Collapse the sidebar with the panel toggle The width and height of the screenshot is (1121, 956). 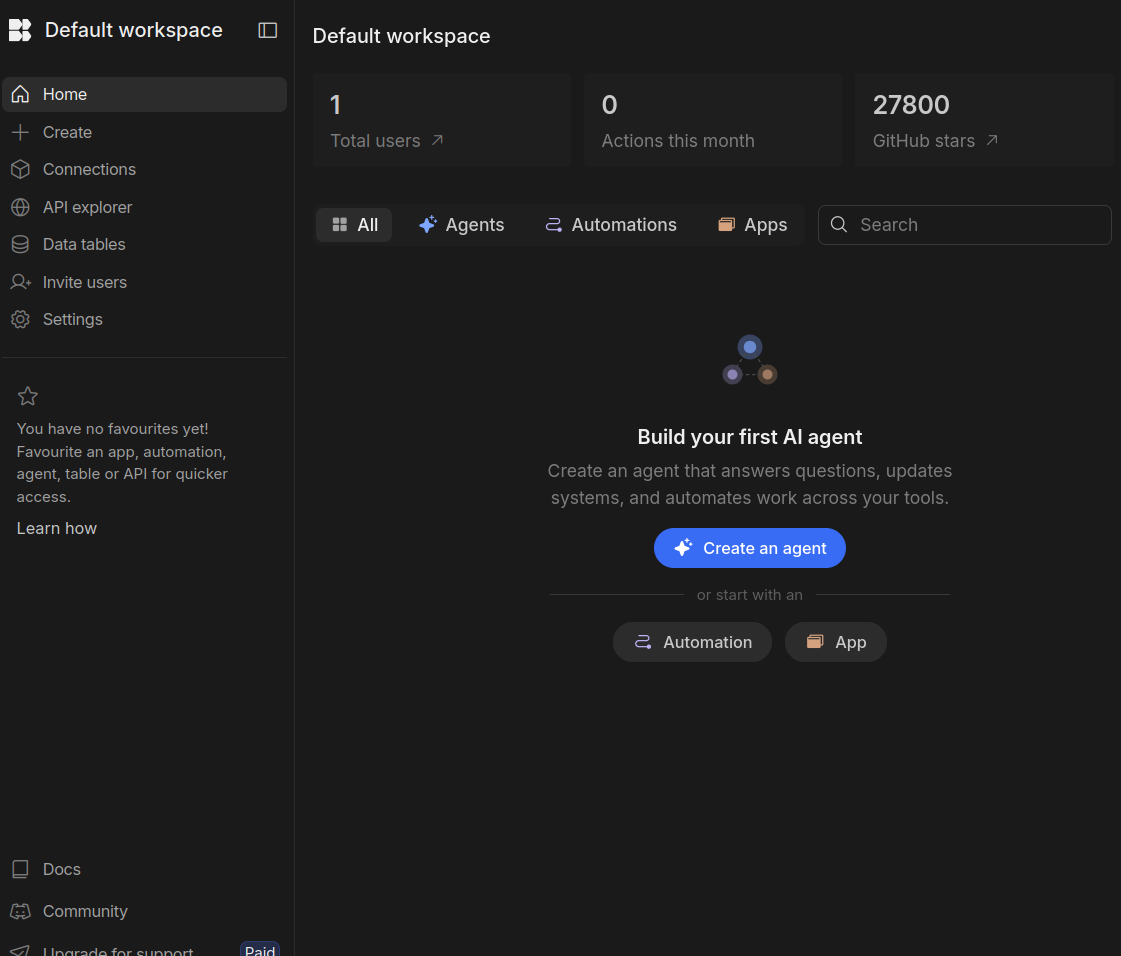click(267, 30)
